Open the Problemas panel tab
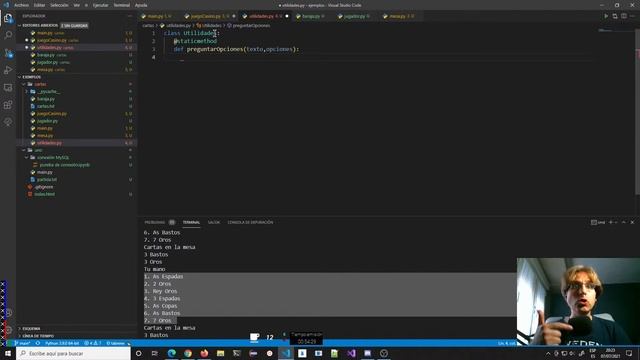 pos(155,222)
